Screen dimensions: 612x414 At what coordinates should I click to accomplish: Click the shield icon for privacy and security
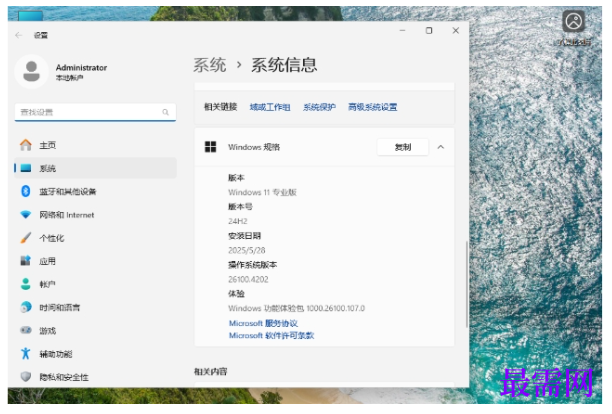pos(26,377)
